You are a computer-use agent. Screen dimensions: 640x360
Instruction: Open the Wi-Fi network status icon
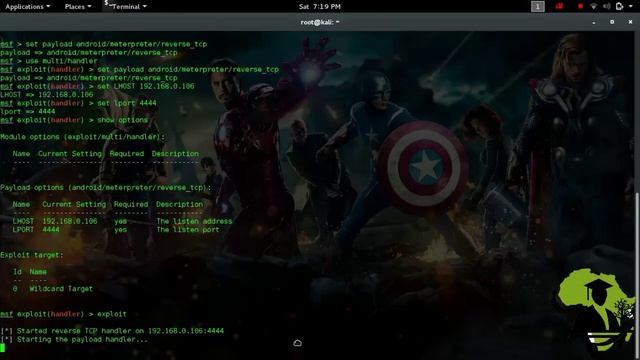[x=594, y=7]
